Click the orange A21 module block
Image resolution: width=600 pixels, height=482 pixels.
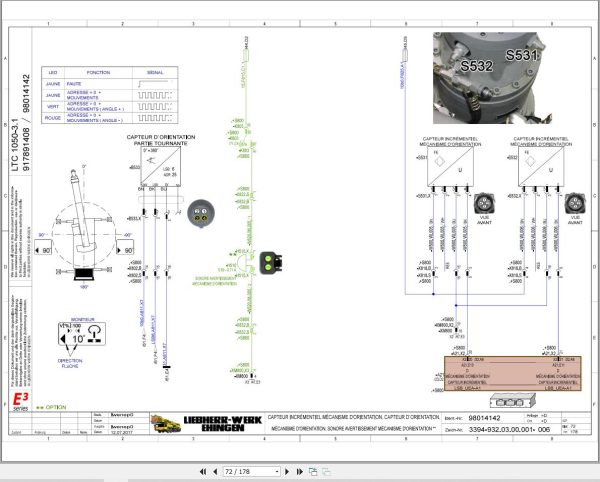click(513, 374)
